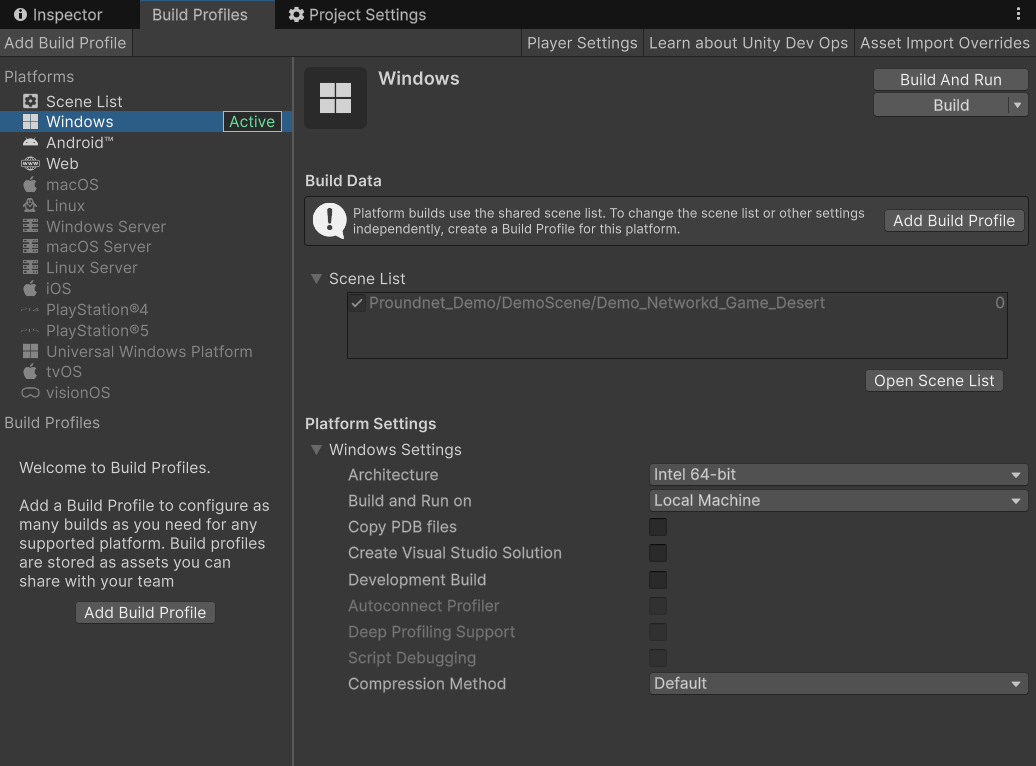Click the exclamation info icon in Build Data
1036x766 pixels.
tap(329, 221)
